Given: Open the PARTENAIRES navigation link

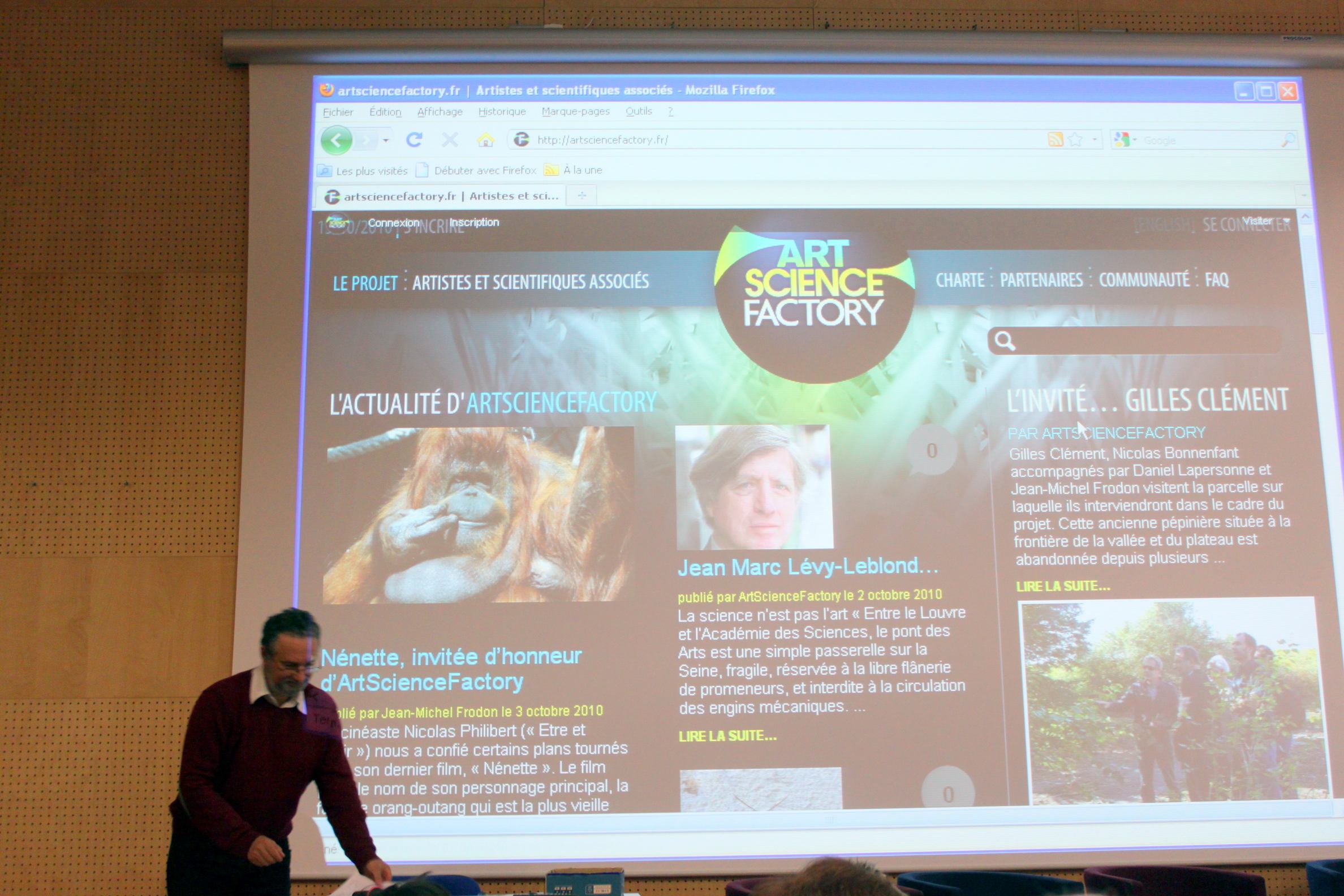Looking at the screenshot, I should pyautogui.click(x=1041, y=280).
